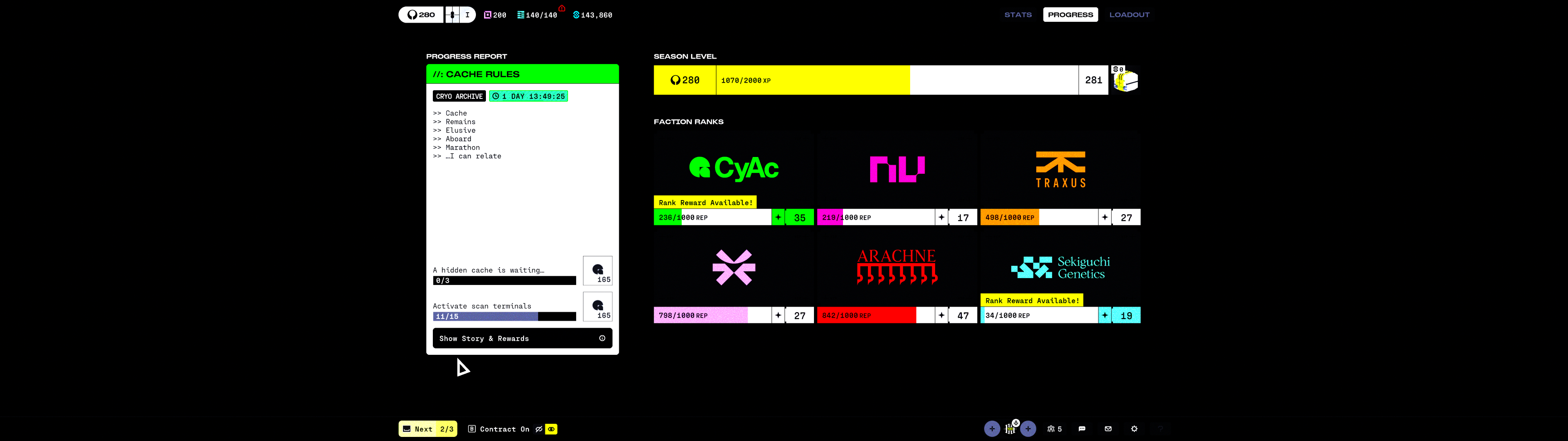Open the chat speech bubble icon
This screenshot has height=441, width=1568.
(x=1082, y=429)
